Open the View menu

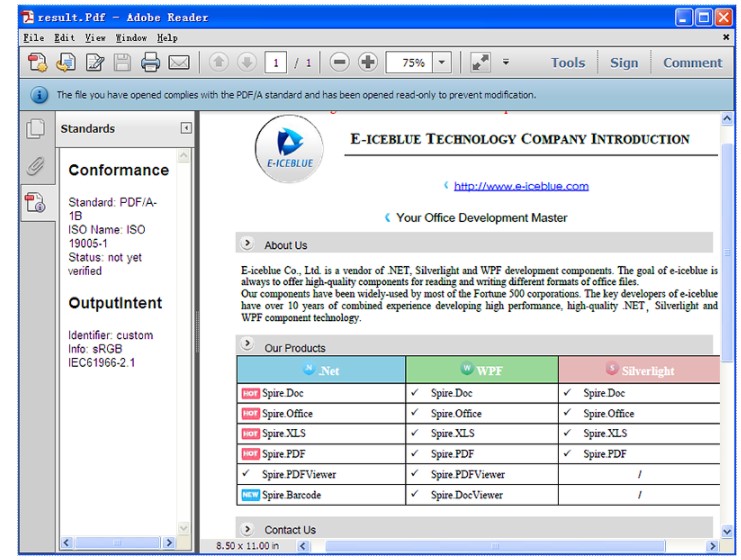(x=95, y=38)
